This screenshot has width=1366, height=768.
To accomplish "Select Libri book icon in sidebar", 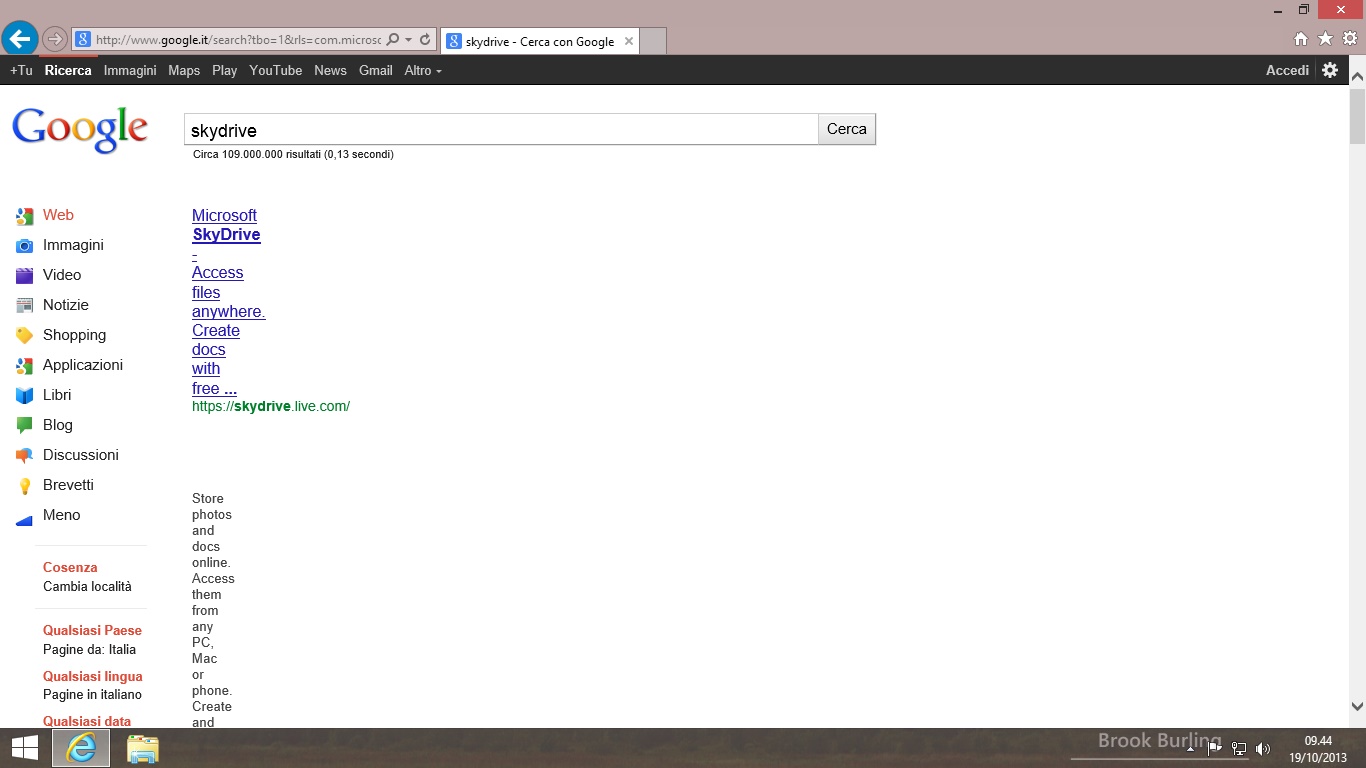I will tap(25, 396).
